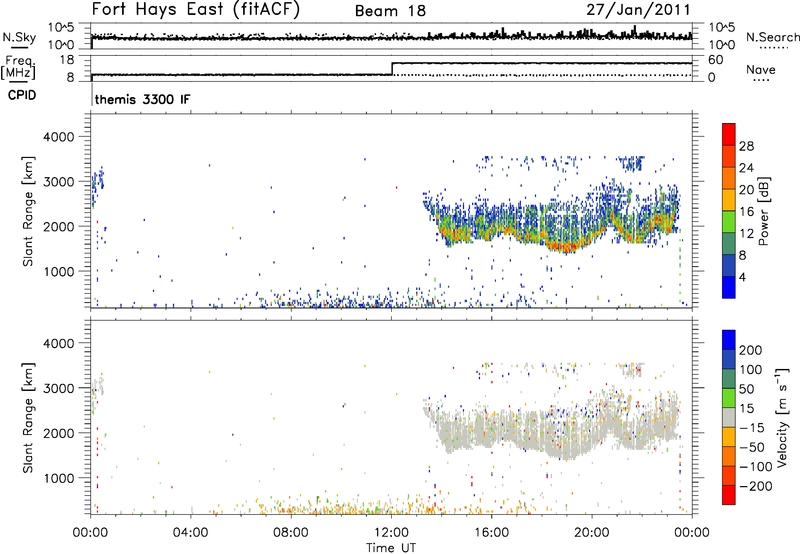Click the "N.Search" legend label

point(772,37)
